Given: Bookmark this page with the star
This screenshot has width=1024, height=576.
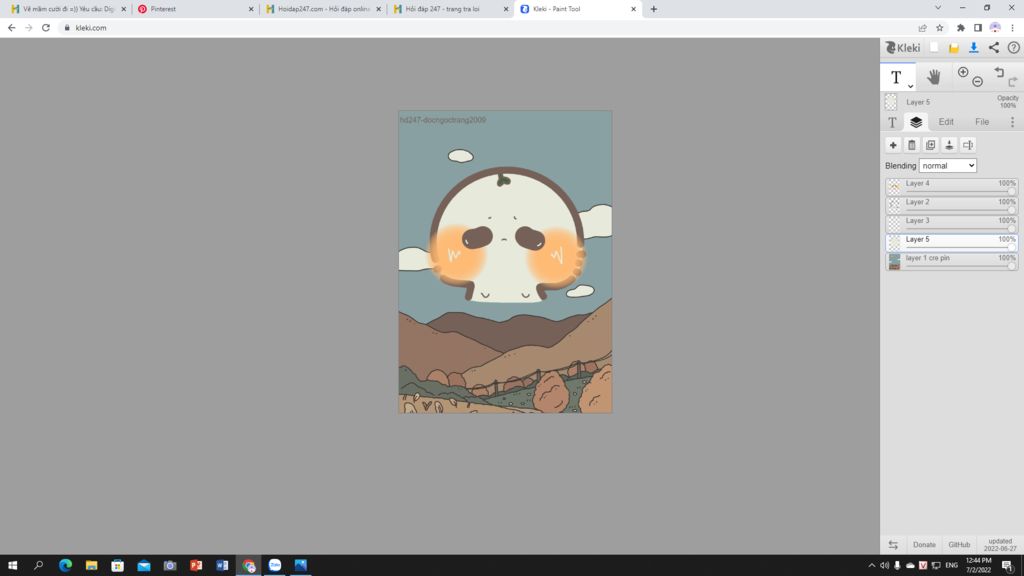Looking at the screenshot, I should click(x=940, y=27).
